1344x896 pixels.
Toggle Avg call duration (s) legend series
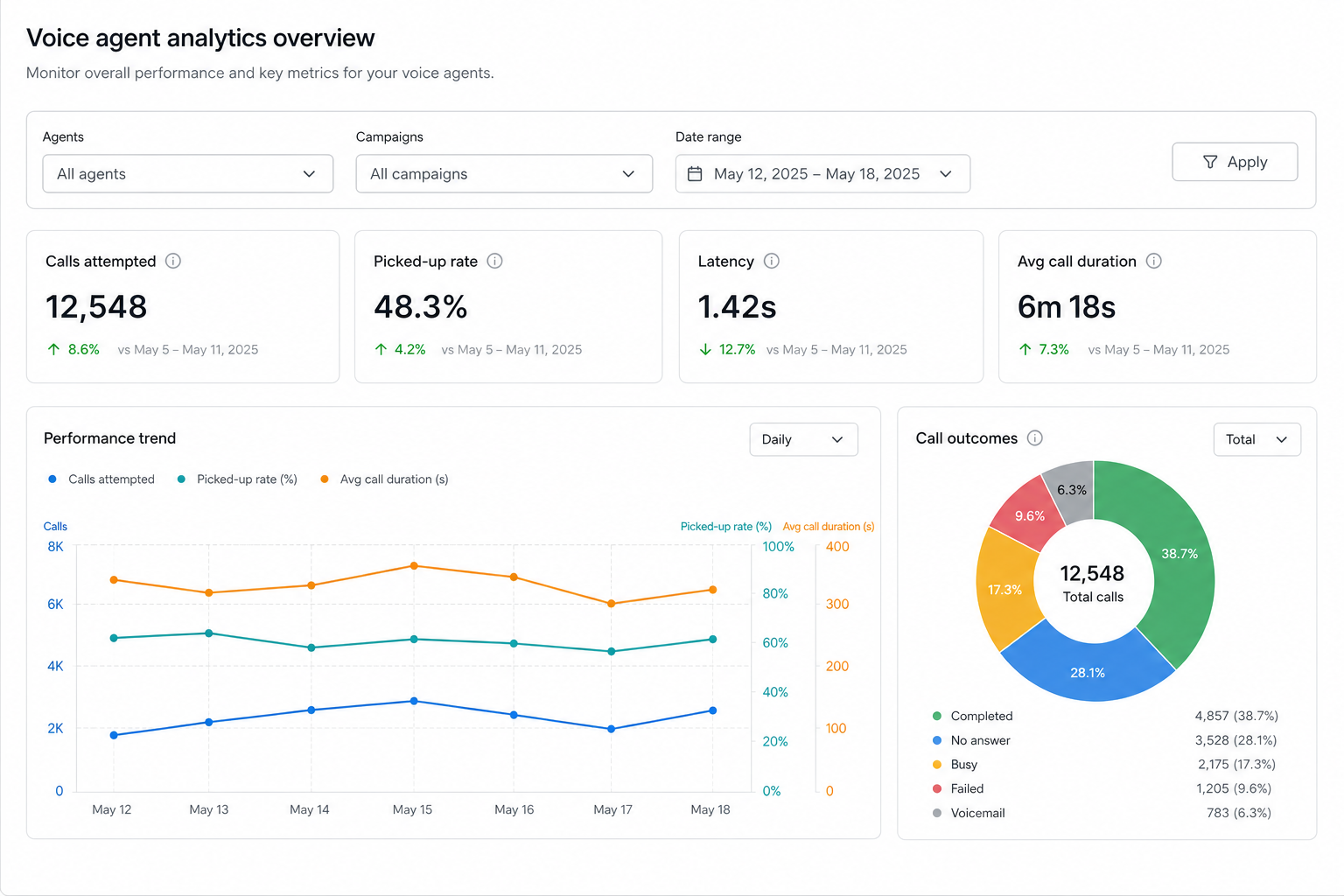pos(384,479)
